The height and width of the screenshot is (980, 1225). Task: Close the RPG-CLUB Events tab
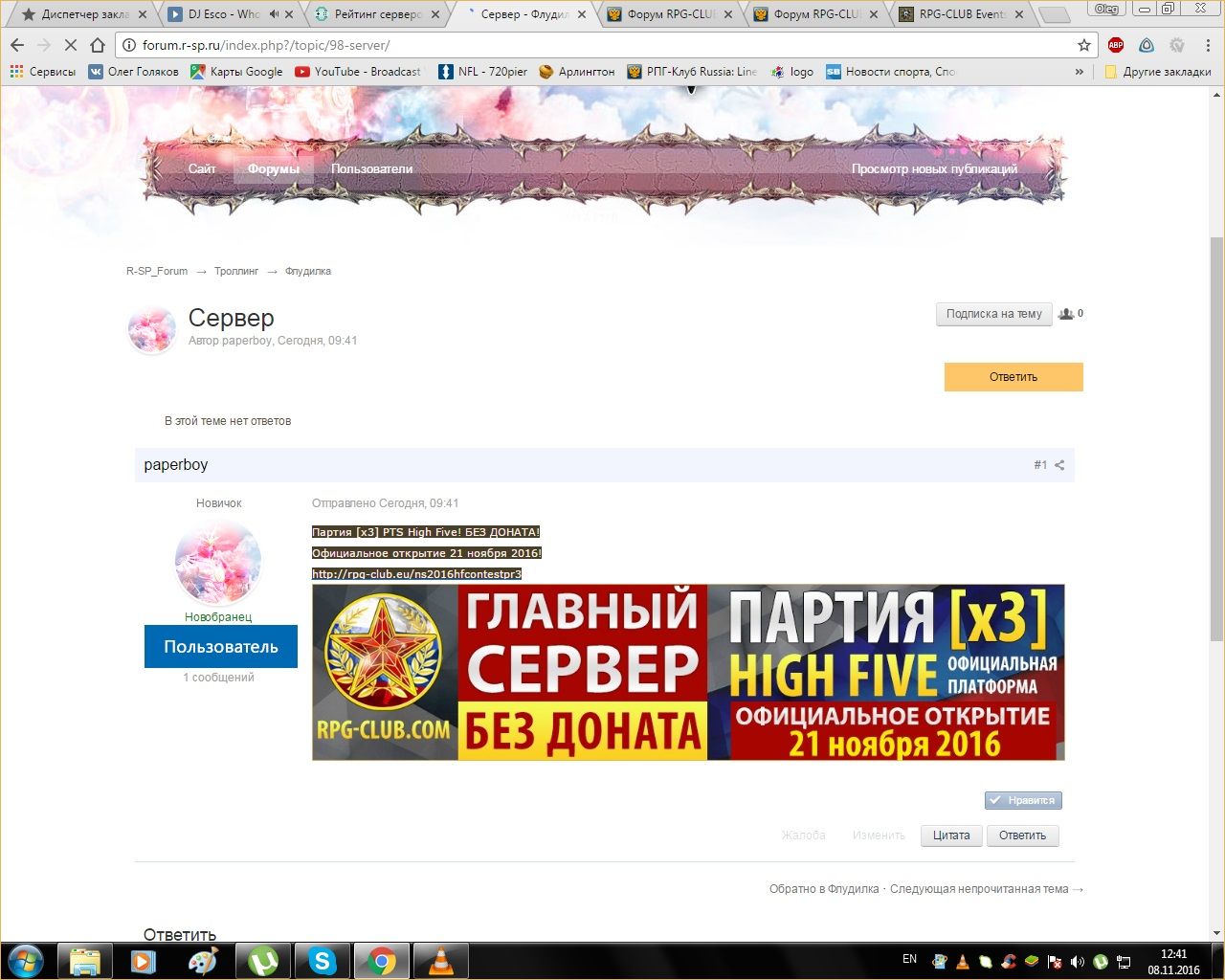coord(1019,14)
